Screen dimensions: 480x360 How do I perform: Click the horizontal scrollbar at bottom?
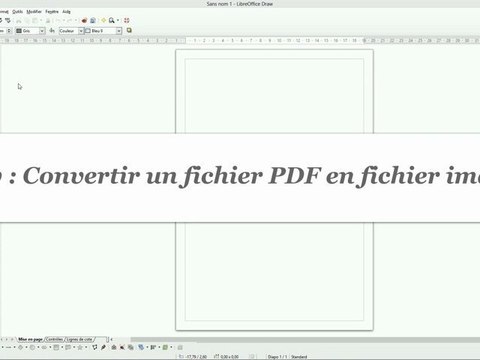(305, 340)
